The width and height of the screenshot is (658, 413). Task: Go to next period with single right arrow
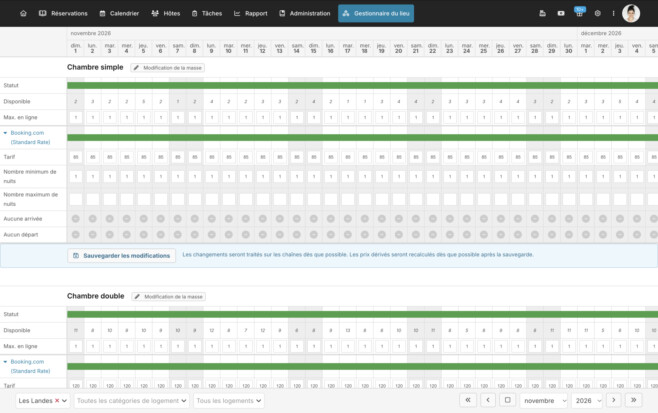614,400
